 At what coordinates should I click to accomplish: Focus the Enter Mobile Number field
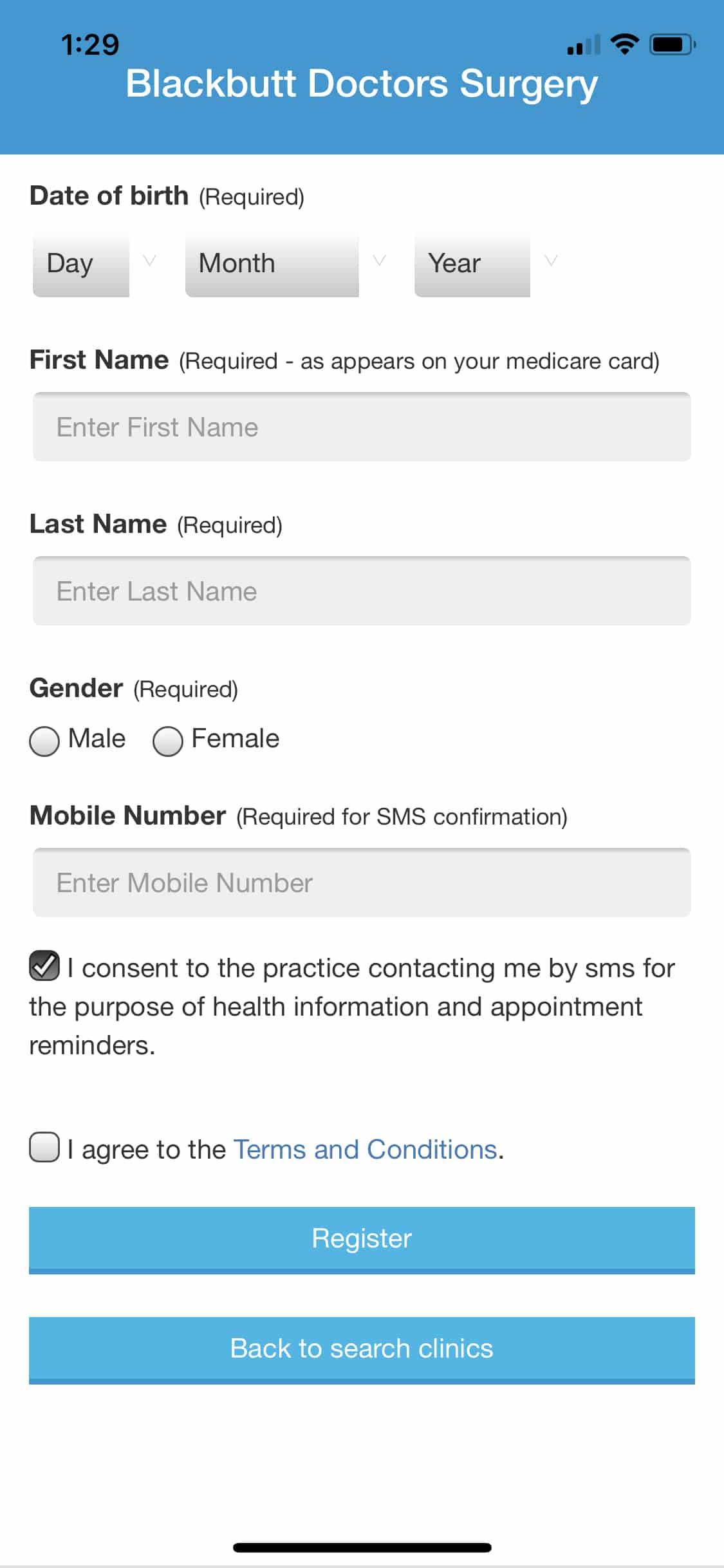(362, 882)
